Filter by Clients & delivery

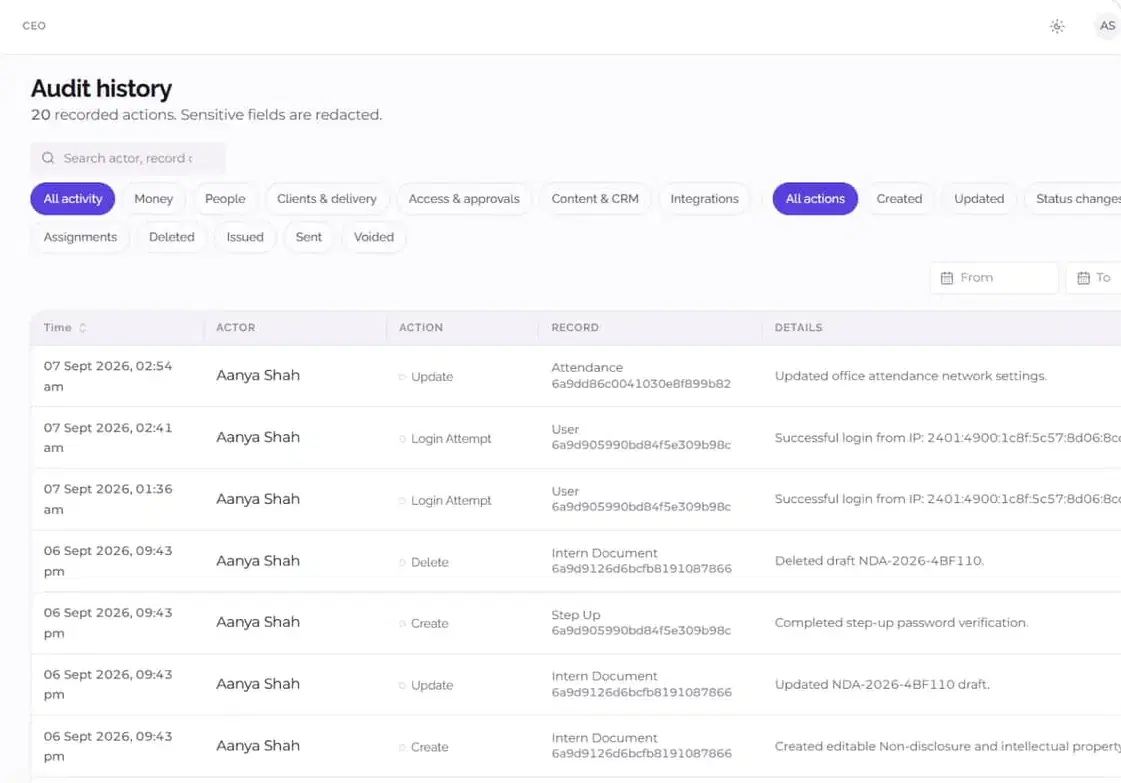327,199
